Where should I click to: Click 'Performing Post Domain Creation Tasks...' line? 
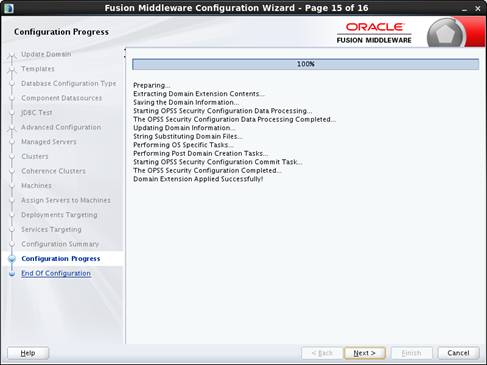(200, 153)
